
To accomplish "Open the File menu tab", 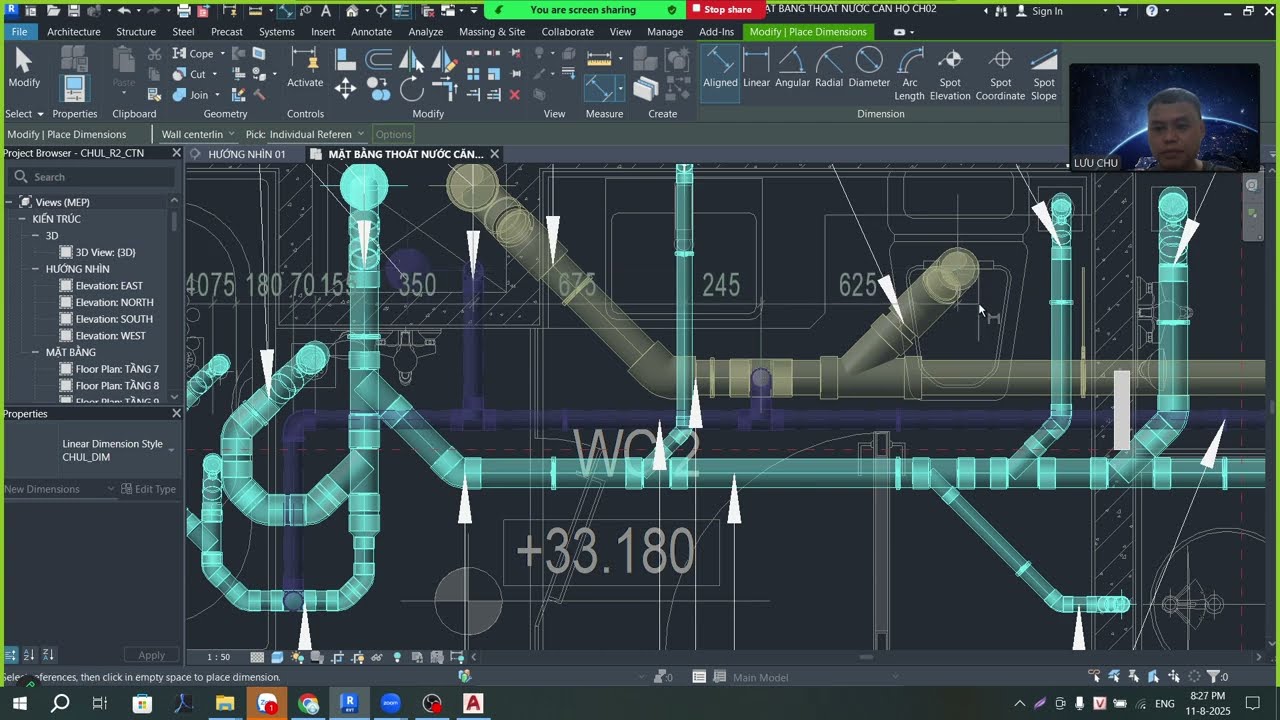I will pyautogui.click(x=19, y=32).
